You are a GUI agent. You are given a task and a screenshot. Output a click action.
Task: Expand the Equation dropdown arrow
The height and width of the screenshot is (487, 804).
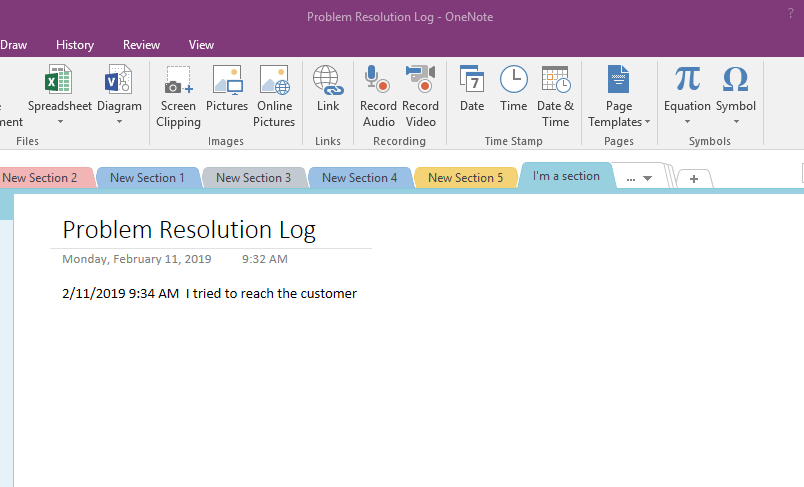pos(687,122)
